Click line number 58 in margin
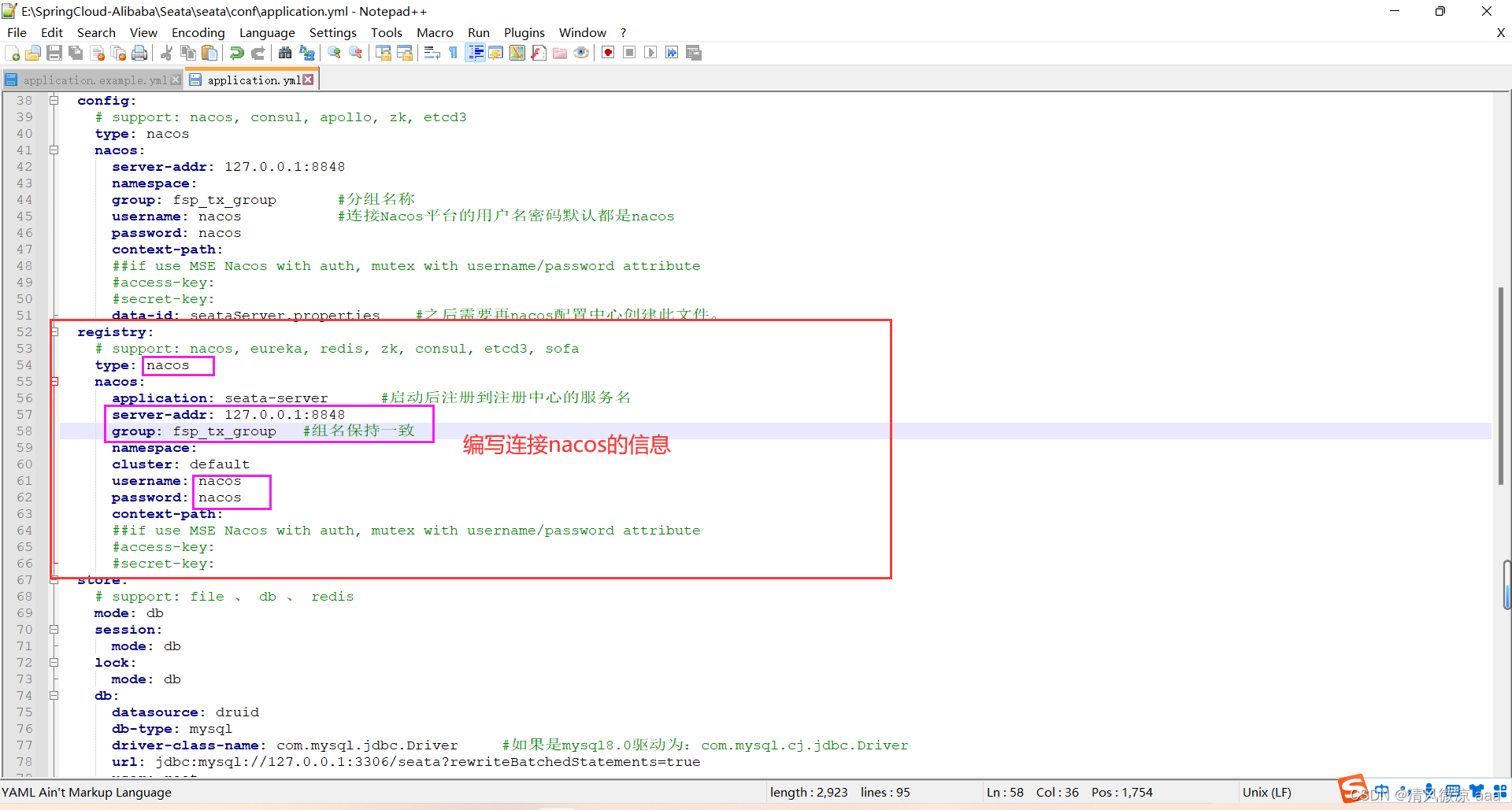1512x810 pixels. (x=24, y=431)
